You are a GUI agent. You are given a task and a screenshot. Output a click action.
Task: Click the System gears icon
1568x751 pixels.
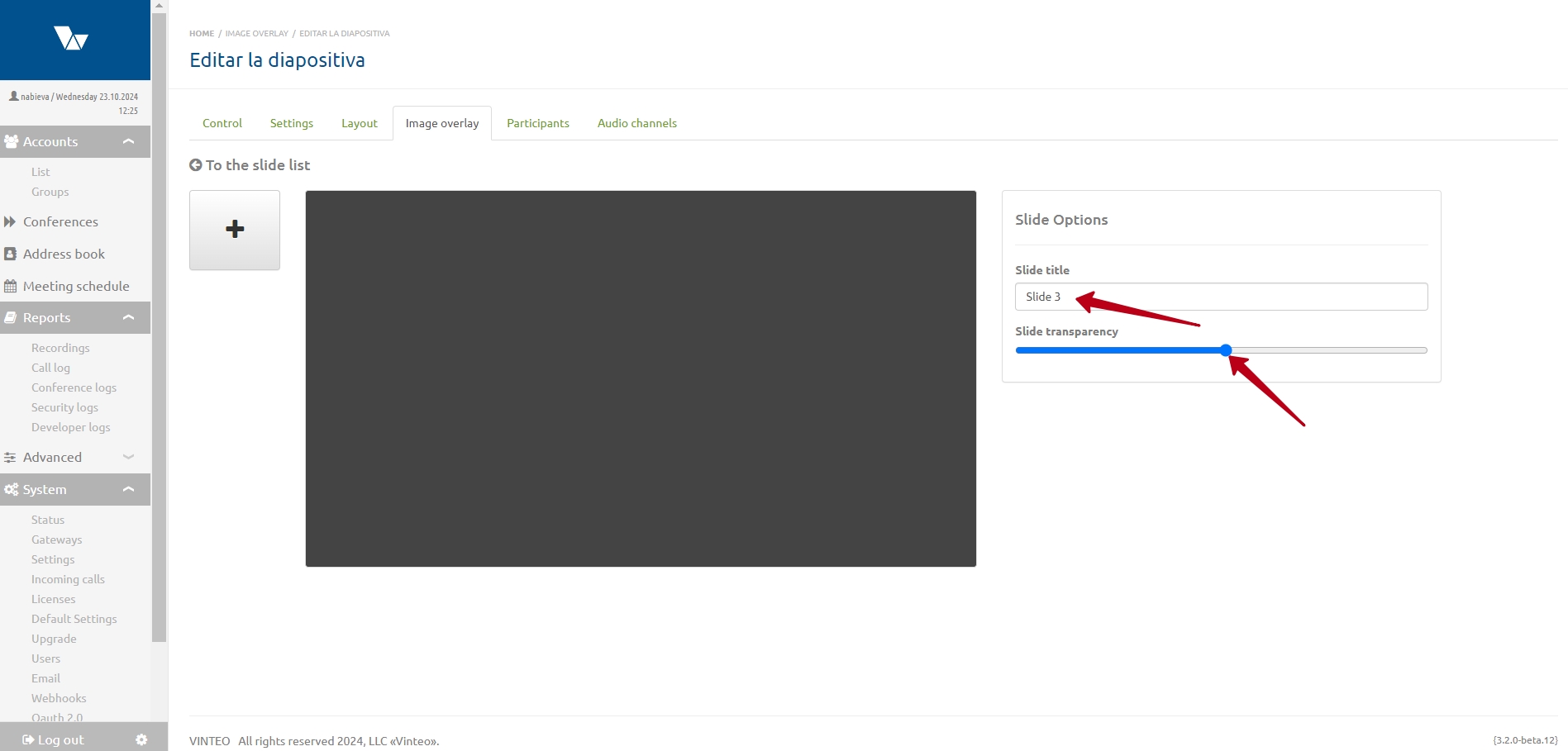tap(11, 489)
